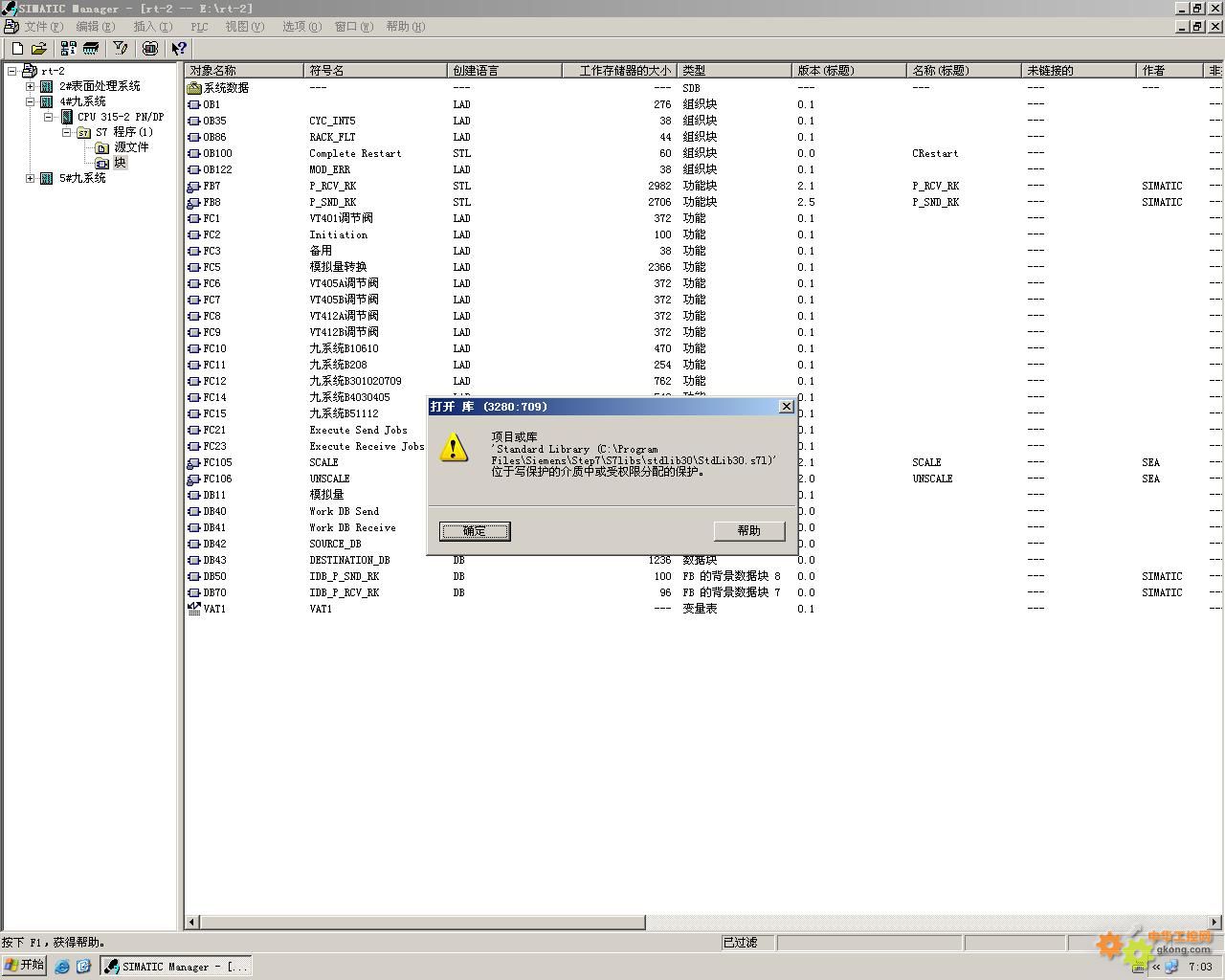Open the 帮助(H) menu in menu bar
The height and width of the screenshot is (980, 1225).
[x=406, y=27]
